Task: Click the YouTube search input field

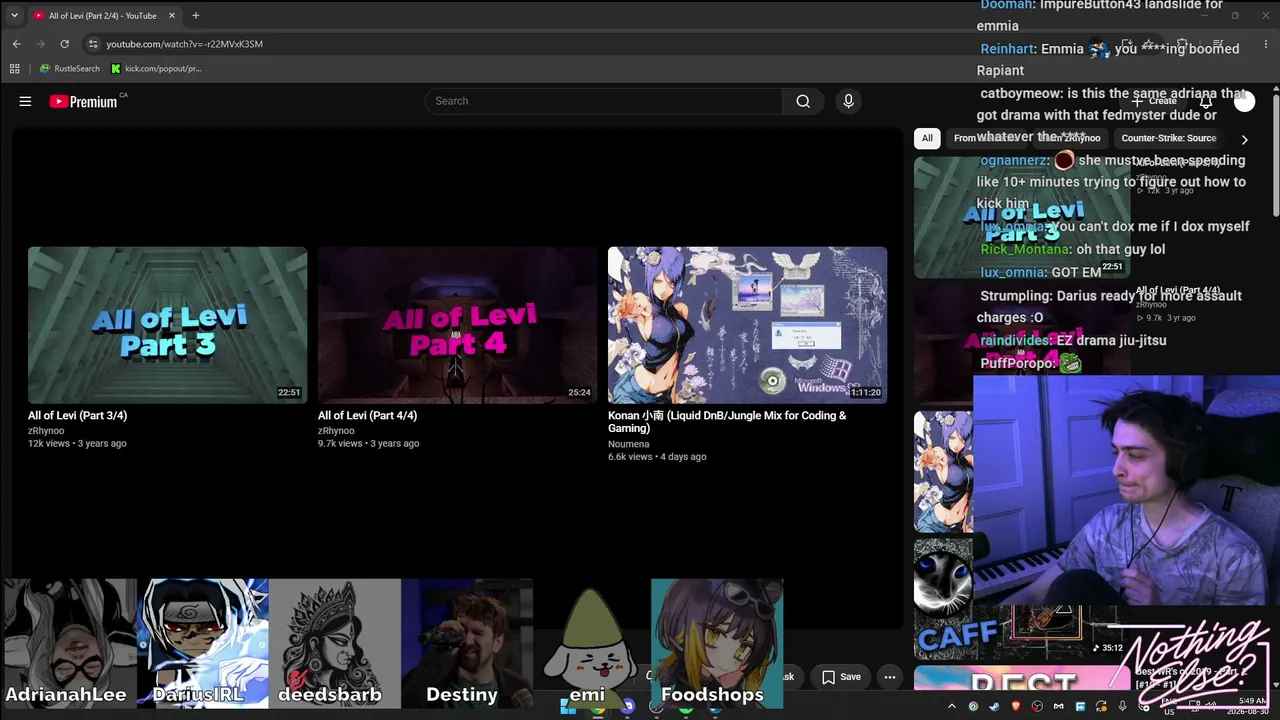Action: point(604,101)
